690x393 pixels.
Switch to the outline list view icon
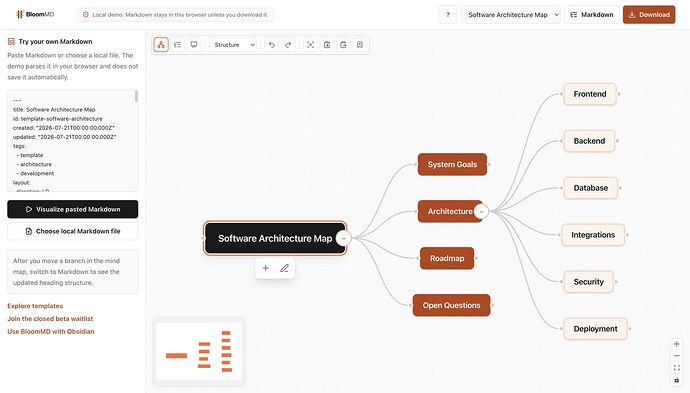[177, 44]
